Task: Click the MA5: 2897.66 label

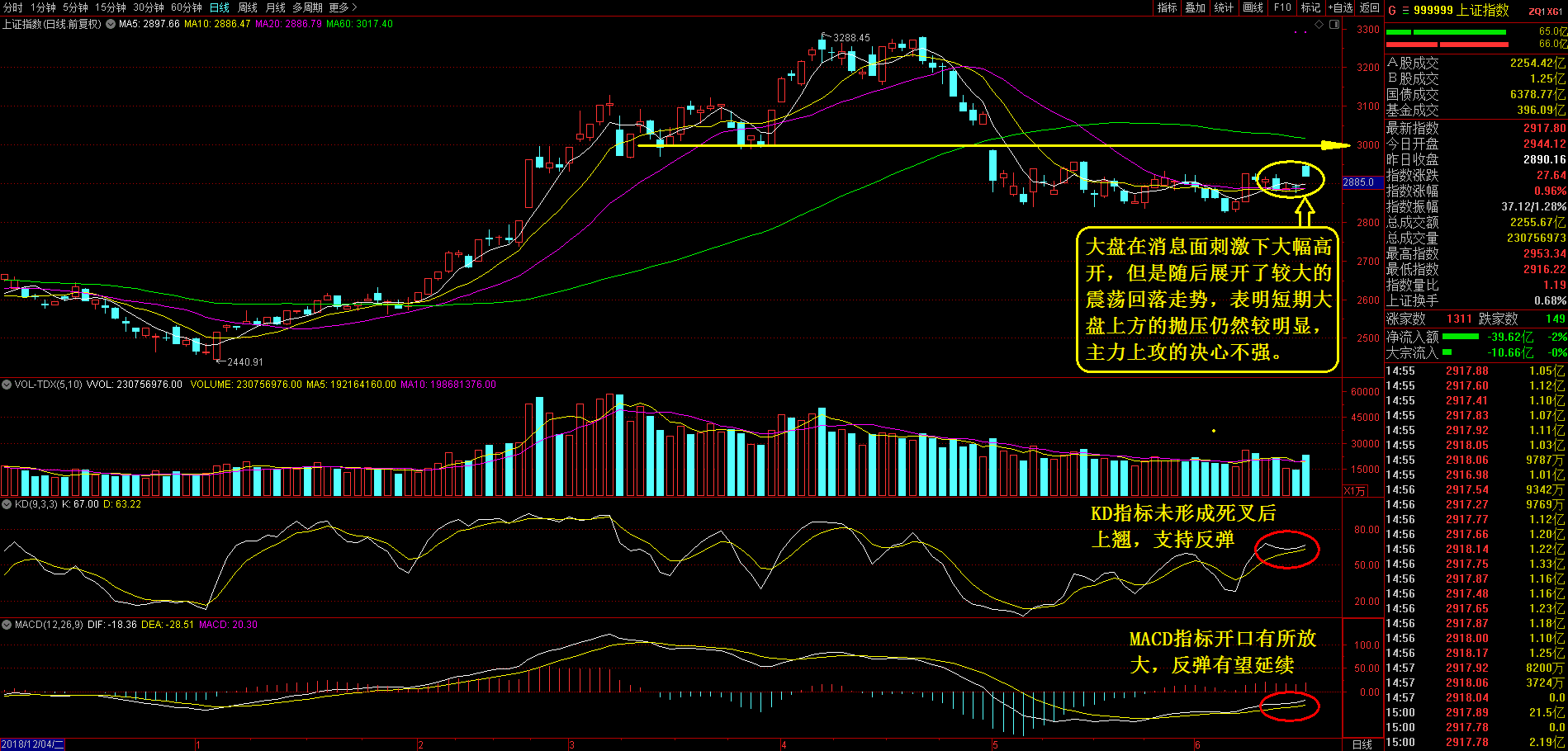Action: (149, 24)
